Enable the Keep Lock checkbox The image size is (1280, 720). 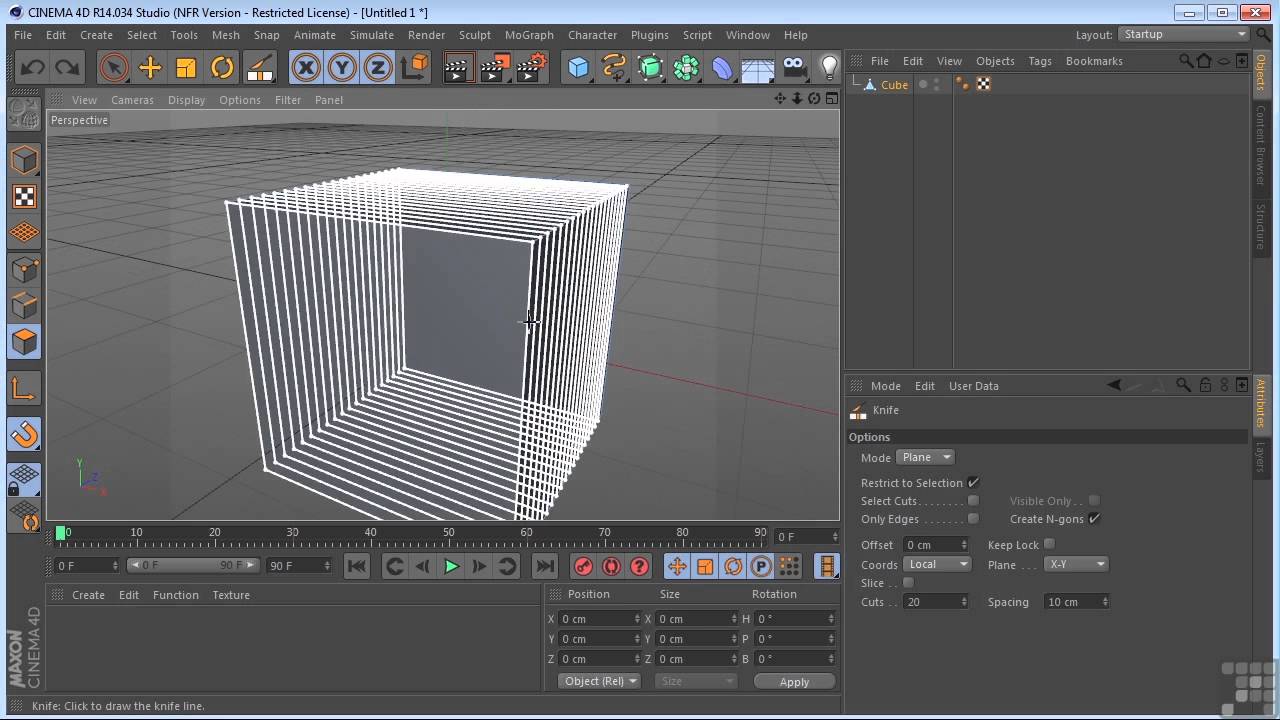pyautogui.click(x=1049, y=544)
